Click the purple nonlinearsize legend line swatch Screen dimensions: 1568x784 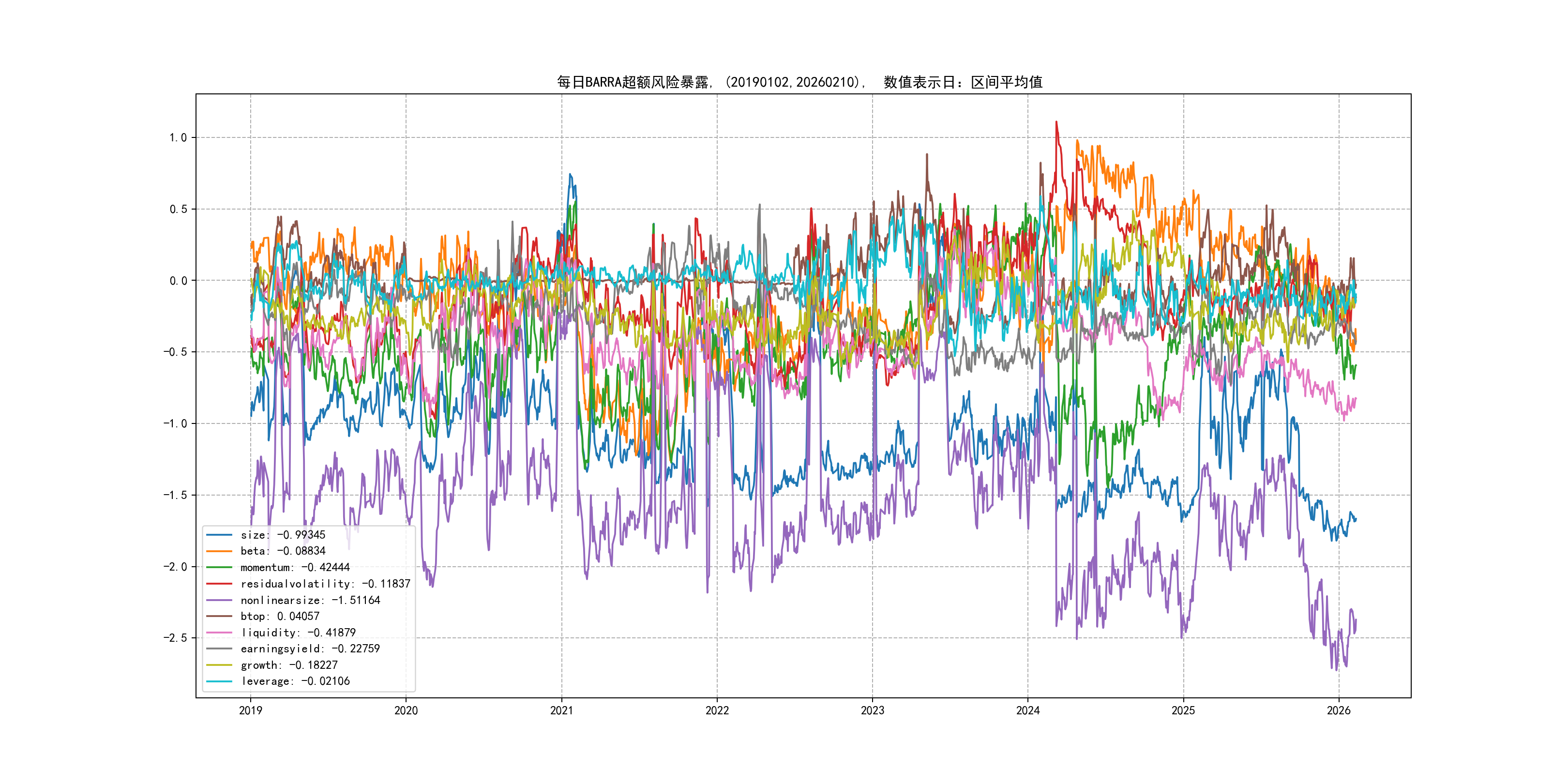219,600
